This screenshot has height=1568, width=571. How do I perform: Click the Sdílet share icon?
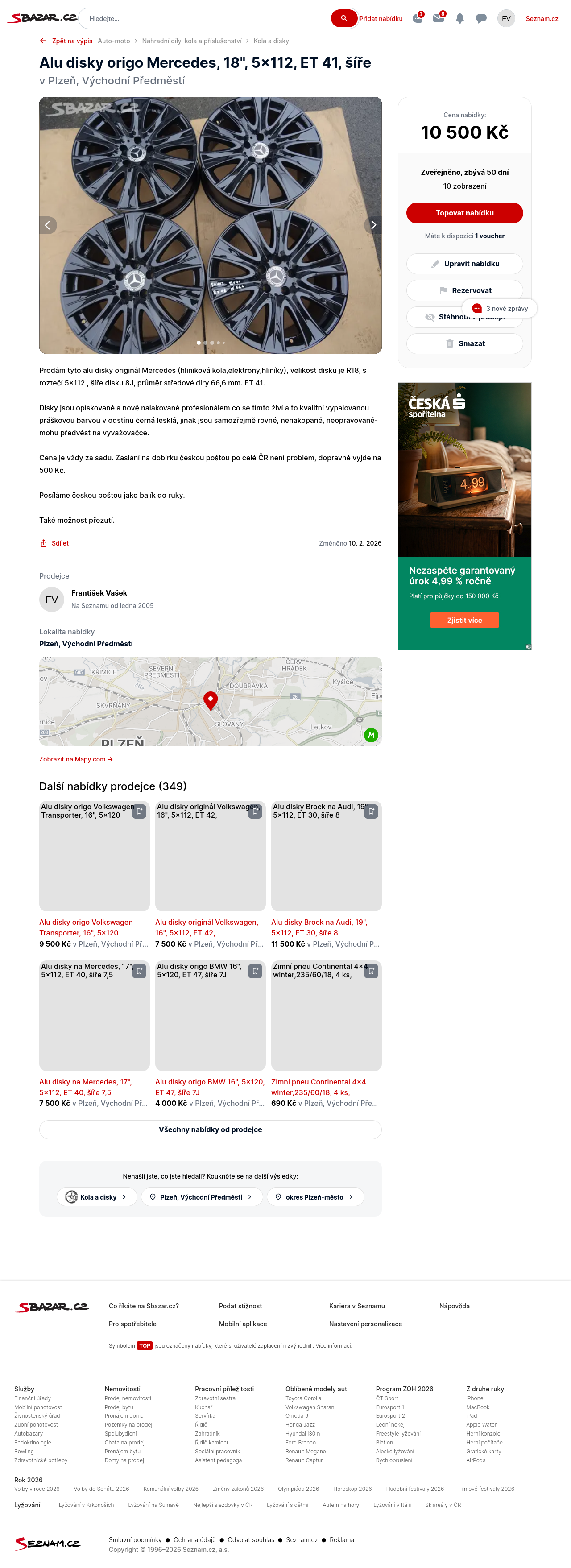[44, 543]
